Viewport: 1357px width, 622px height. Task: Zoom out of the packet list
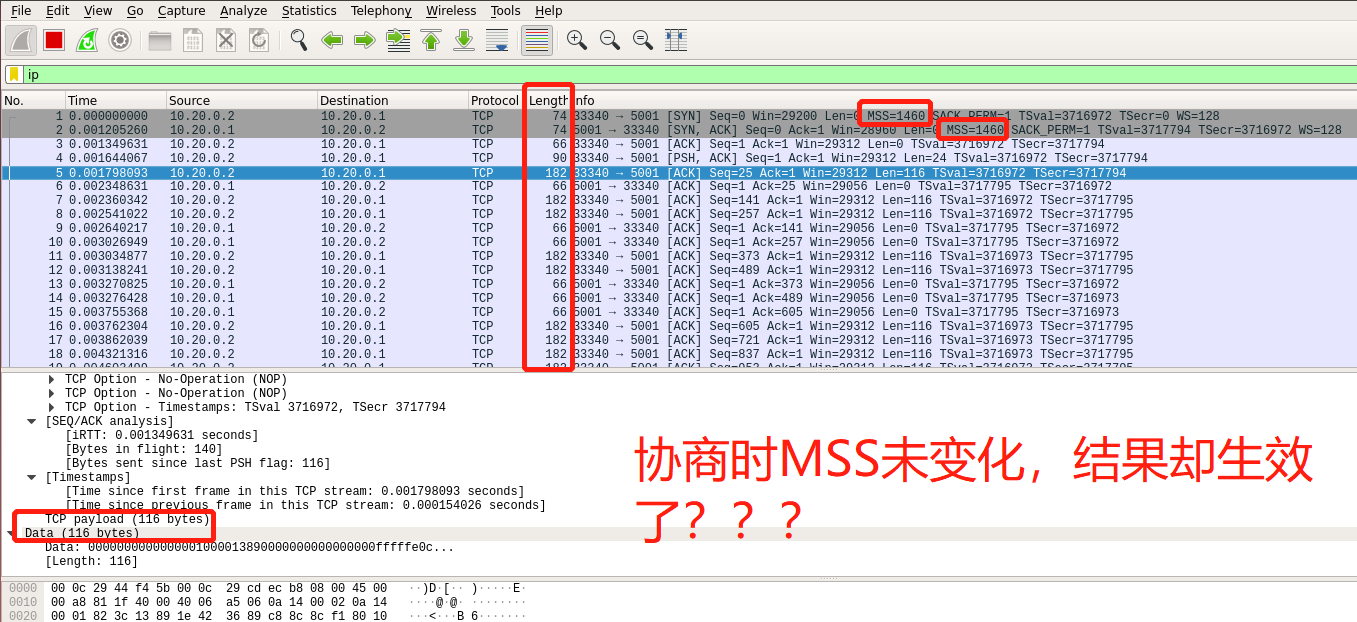[610, 40]
